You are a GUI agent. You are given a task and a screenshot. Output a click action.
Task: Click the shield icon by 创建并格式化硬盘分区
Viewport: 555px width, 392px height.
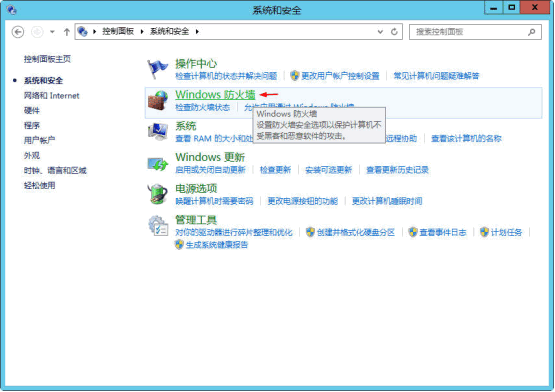310,232
